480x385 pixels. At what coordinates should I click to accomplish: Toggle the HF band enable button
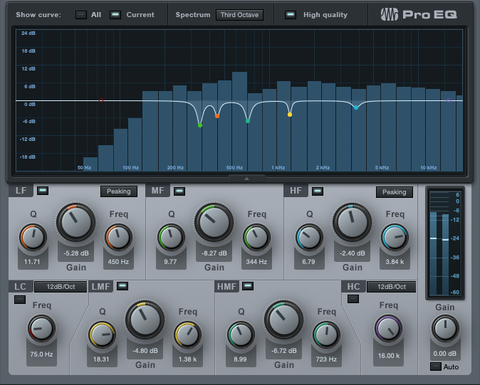click(317, 191)
